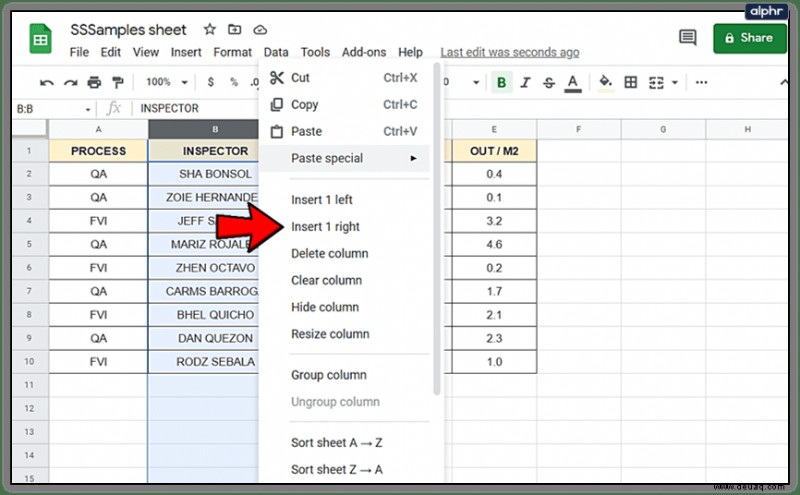800x495 pixels.
Task: Star the SSSamples sheet document
Action: (210, 29)
